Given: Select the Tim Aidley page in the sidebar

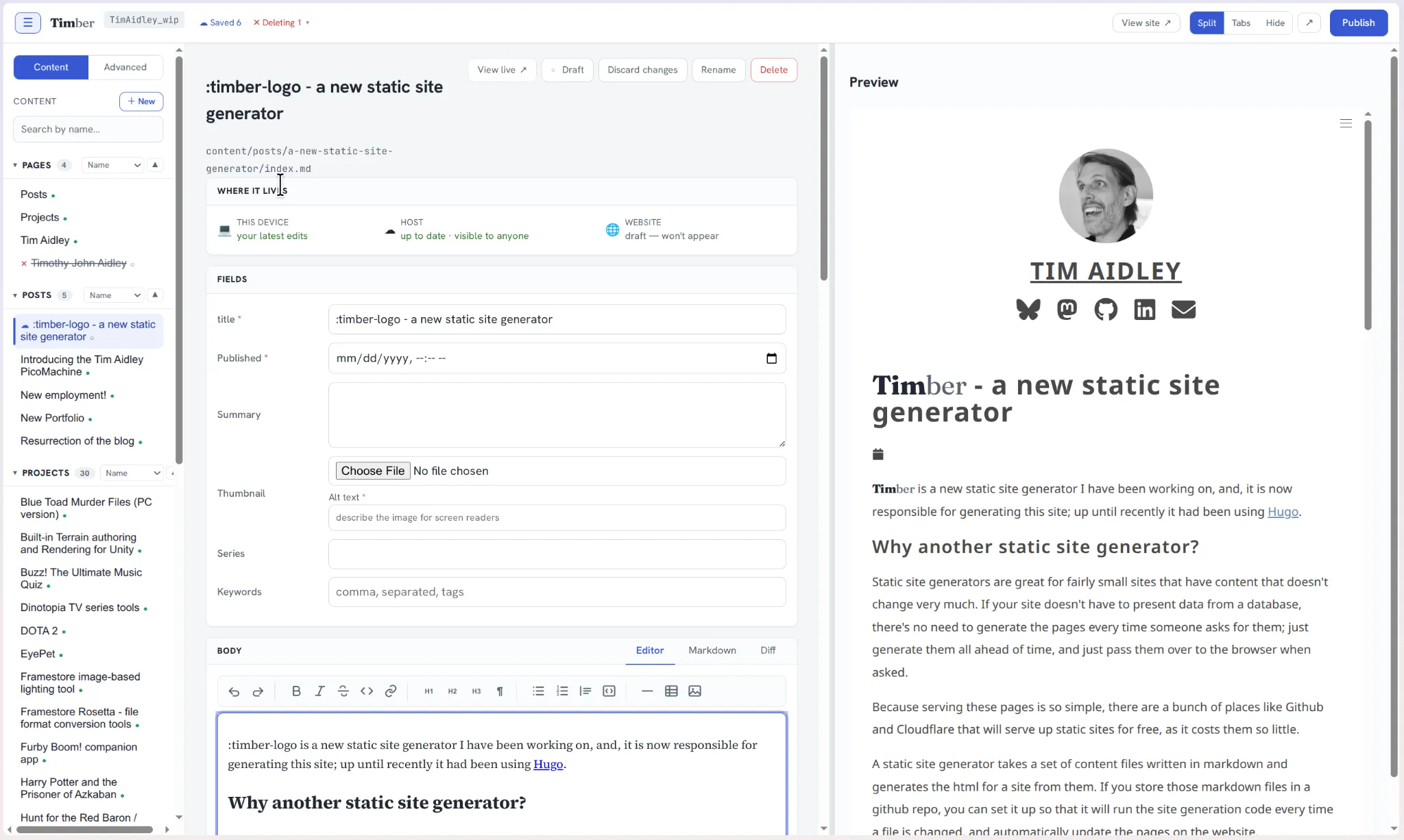Looking at the screenshot, I should point(45,240).
